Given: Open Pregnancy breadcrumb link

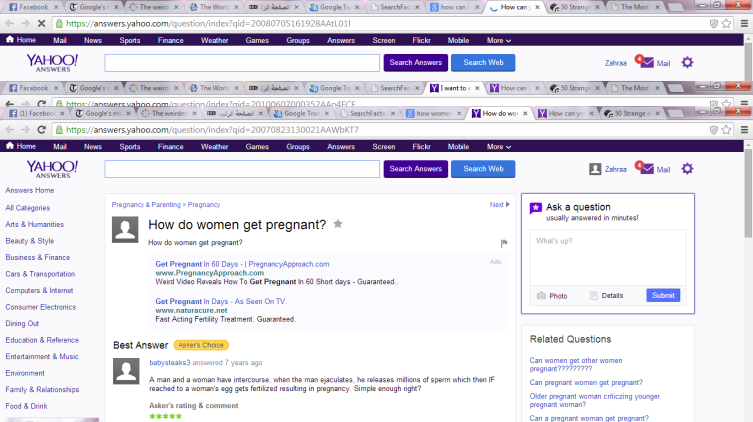Looking at the screenshot, I should pyautogui.click(x=204, y=205).
